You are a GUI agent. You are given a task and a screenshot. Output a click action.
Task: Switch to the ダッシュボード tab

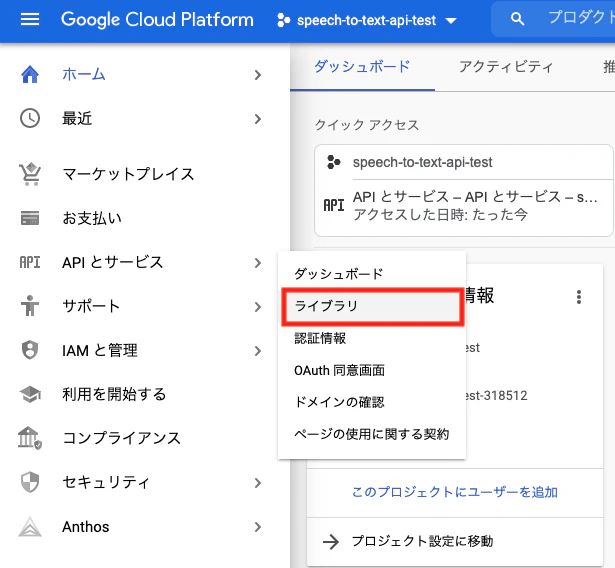click(x=362, y=67)
